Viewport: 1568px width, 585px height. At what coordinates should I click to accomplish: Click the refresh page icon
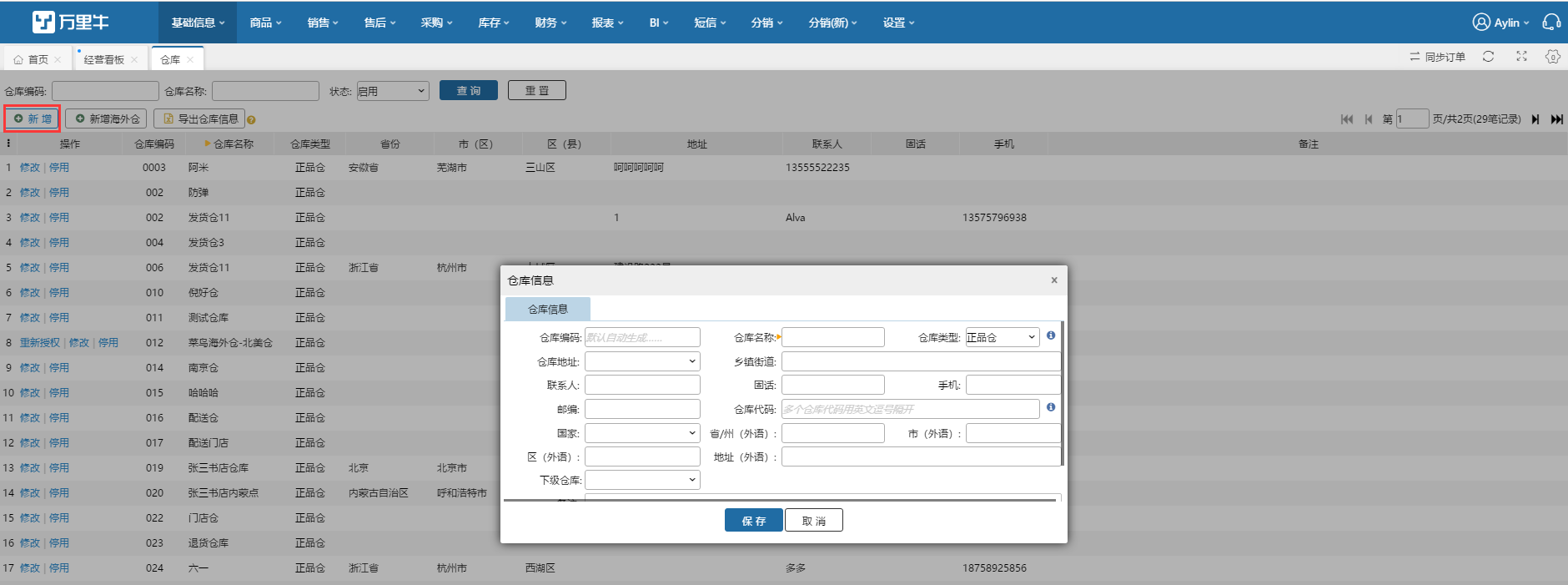(x=1488, y=57)
